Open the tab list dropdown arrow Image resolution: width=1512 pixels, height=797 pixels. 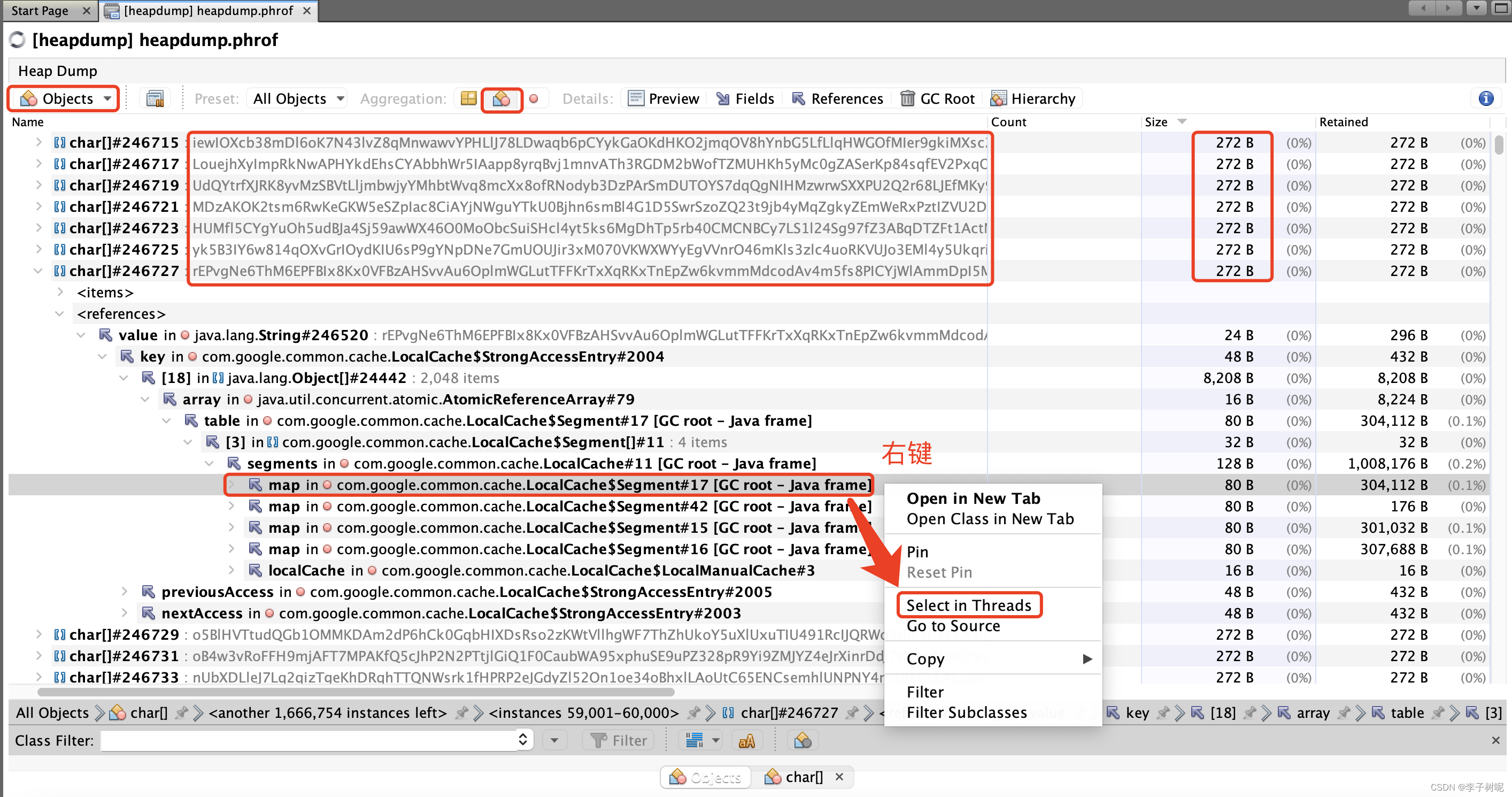pos(1476,8)
